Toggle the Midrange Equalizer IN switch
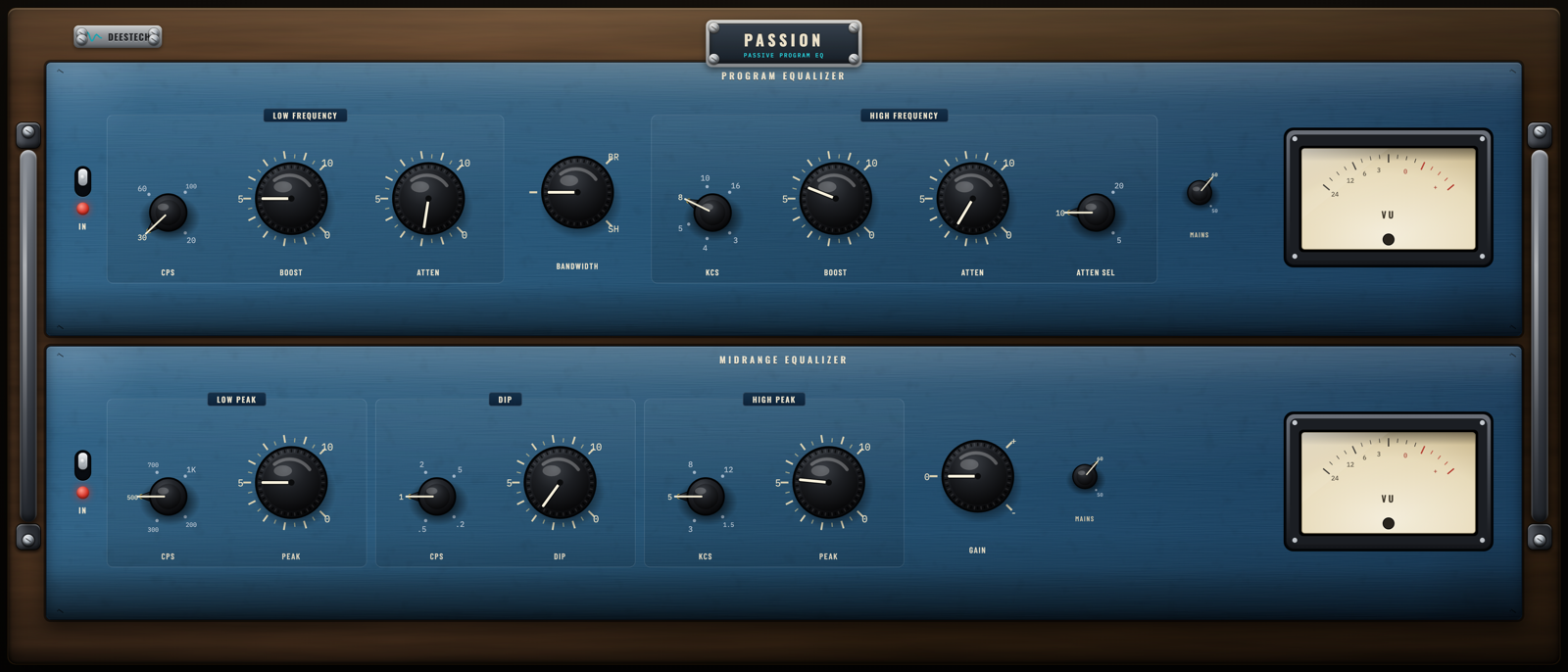The height and width of the screenshot is (672, 1568). tap(82, 464)
